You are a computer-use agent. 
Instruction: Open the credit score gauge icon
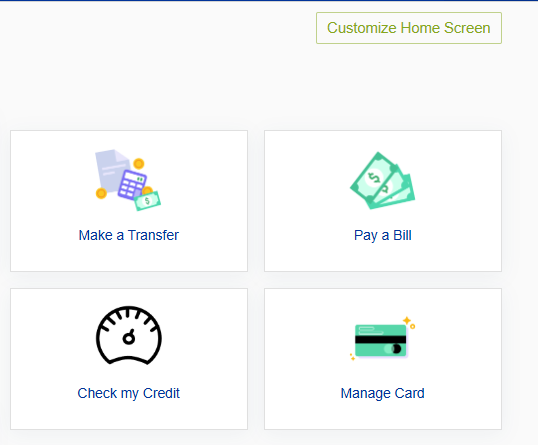pos(129,335)
